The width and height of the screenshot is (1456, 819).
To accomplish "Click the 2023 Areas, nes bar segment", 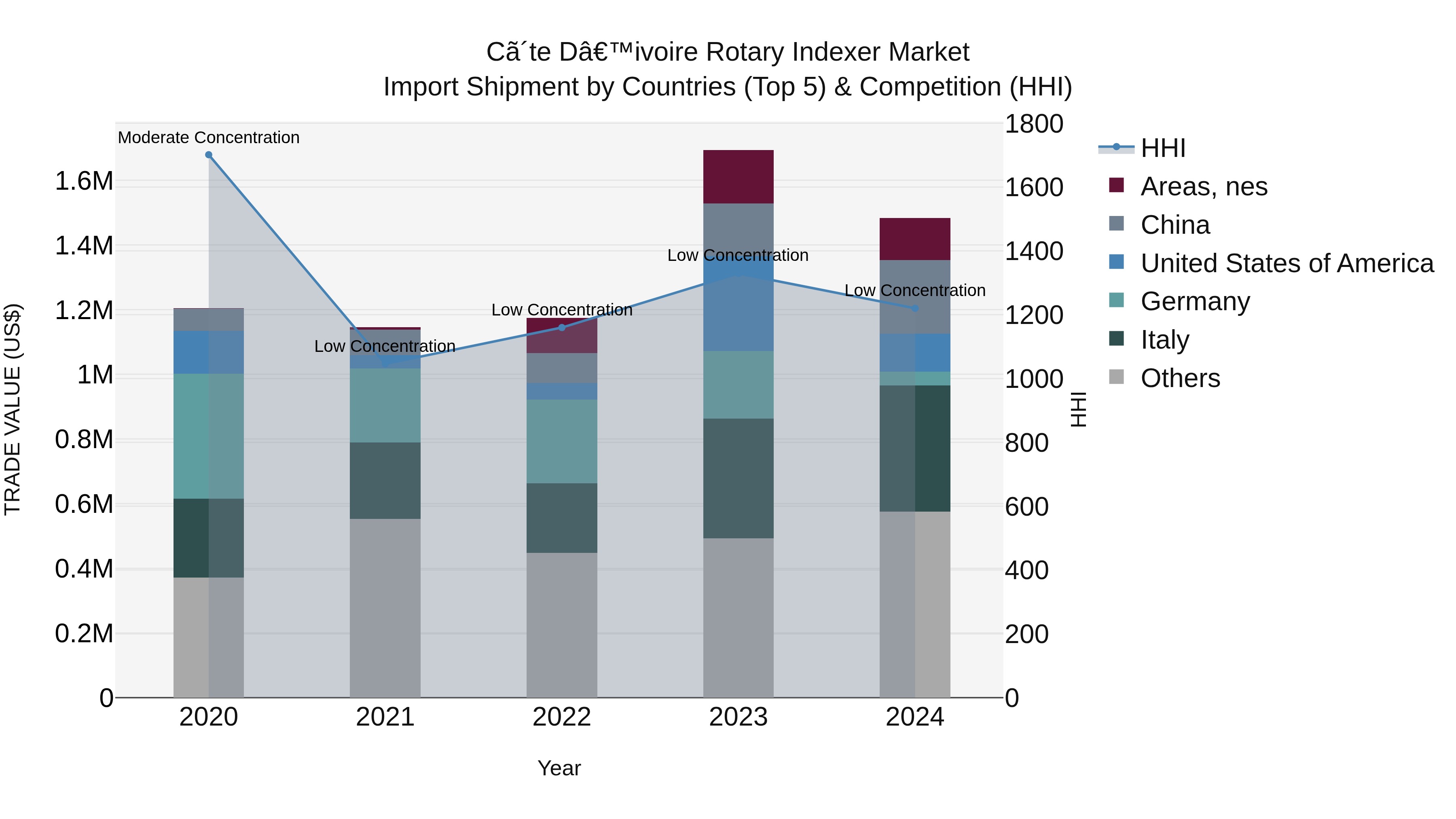I will pyautogui.click(x=738, y=177).
